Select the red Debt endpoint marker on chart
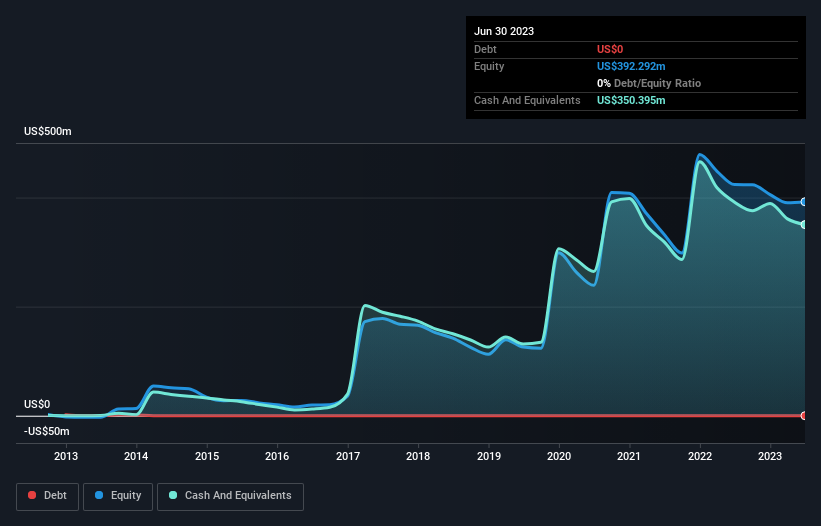The width and height of the screenshot is (821, 526). tap(804, 416)
